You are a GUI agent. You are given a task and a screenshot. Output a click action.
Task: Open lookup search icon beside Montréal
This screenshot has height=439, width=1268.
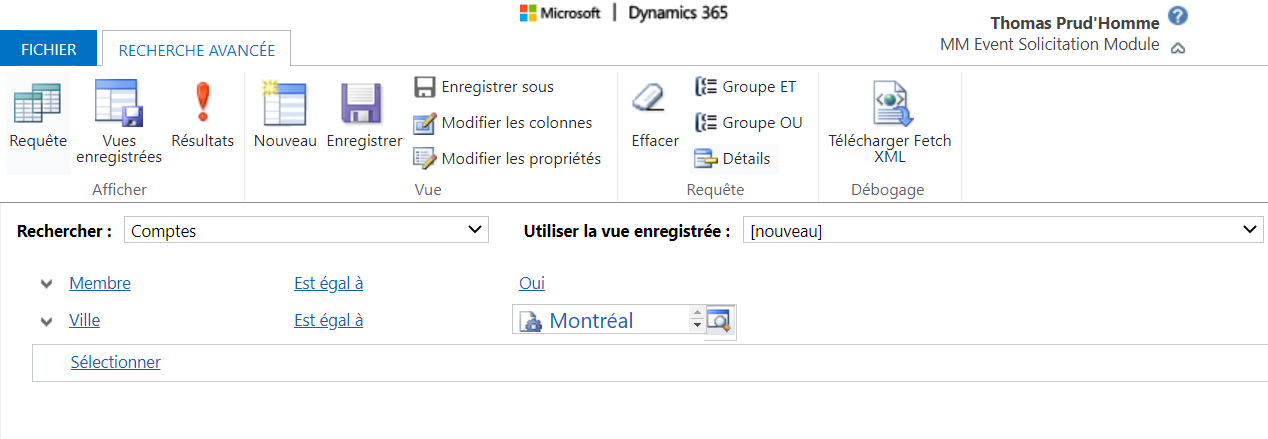(x=719, y=321)
